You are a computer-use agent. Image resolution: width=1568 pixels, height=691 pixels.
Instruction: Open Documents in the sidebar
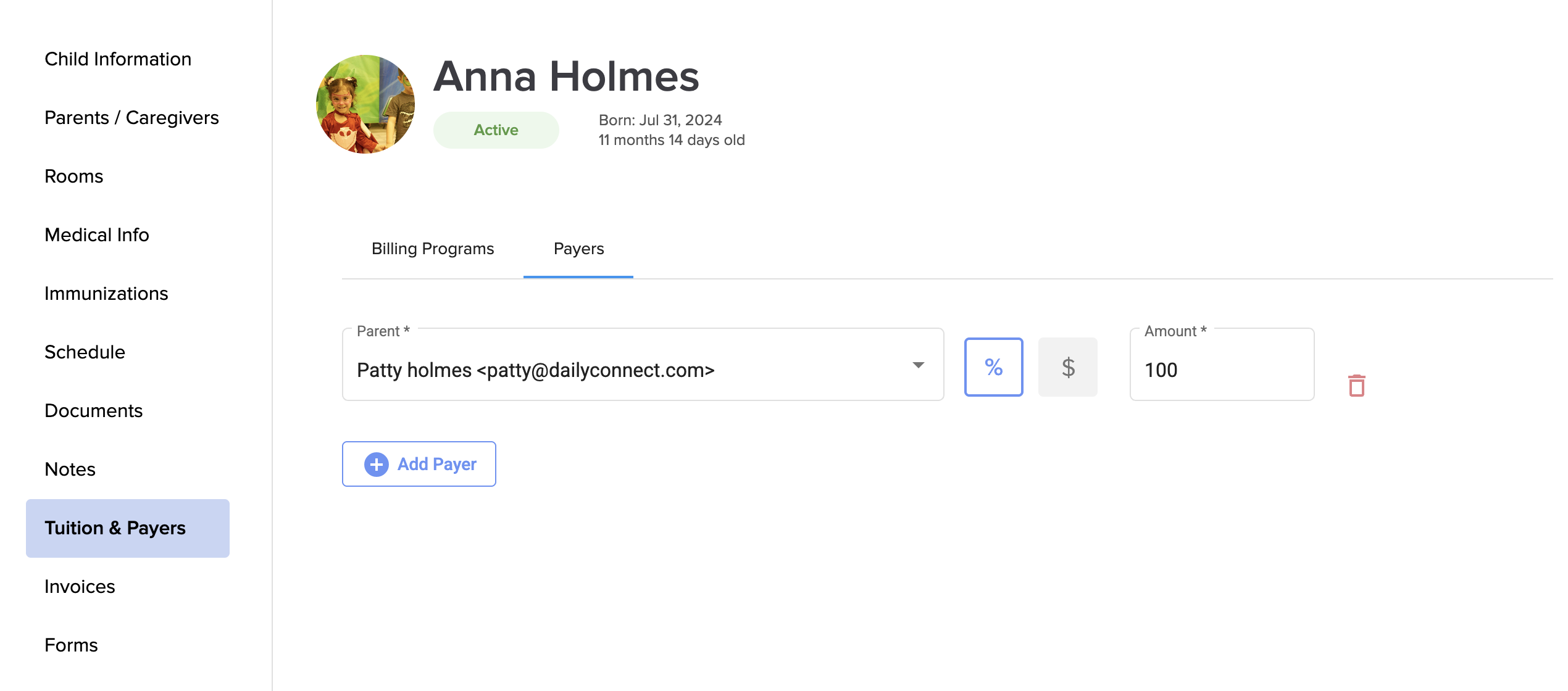point(93,411)
